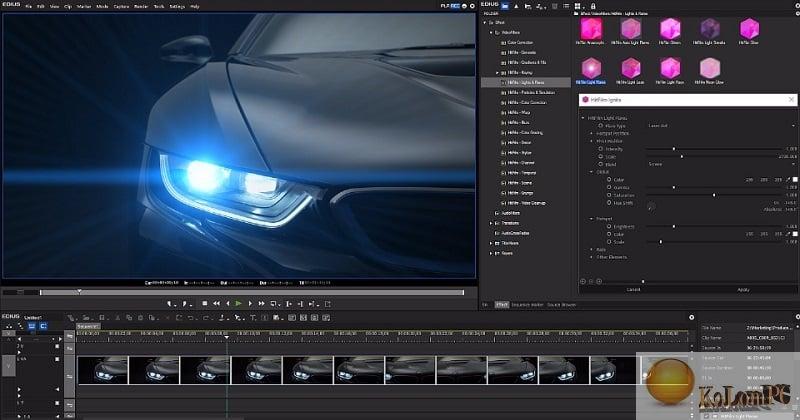Toggle the blue timeline mode button left of the C button
Screen dimensions: 800x420
pos(32,326)
